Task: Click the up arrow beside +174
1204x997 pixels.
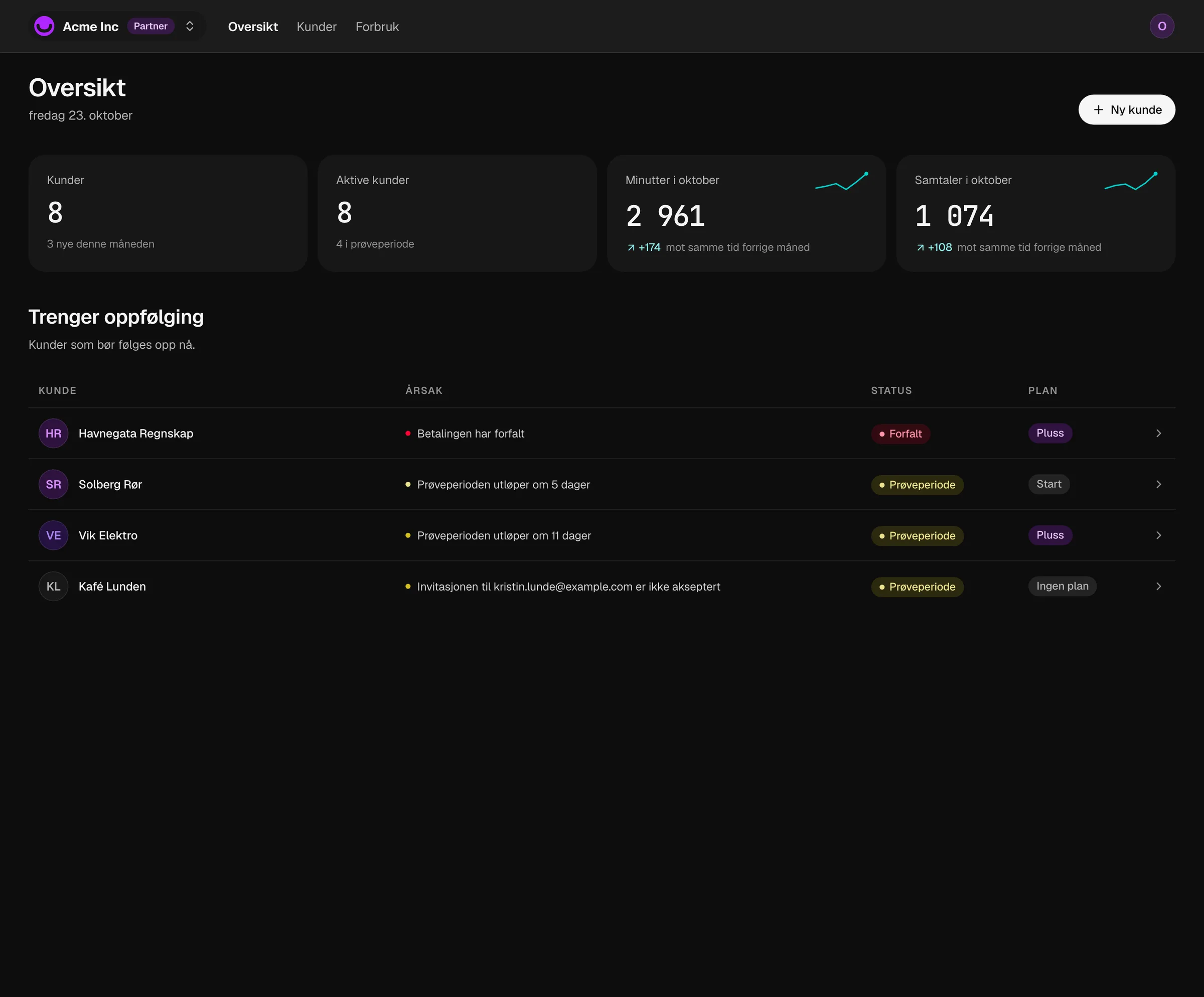Action: pyautogui.click(x=631, y=248)
